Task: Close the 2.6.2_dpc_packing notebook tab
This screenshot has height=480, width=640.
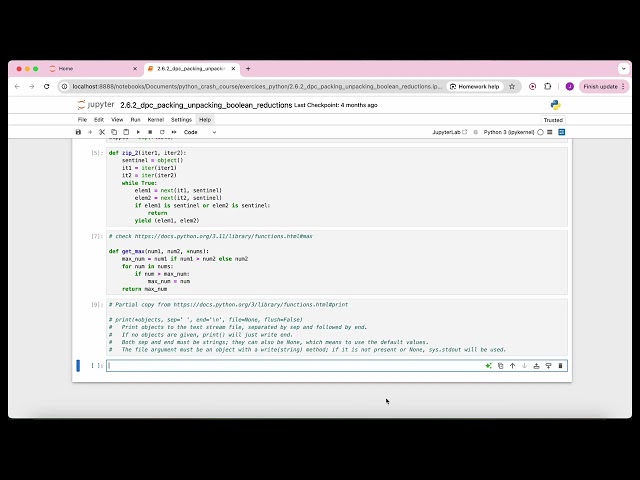Action: 233,69
